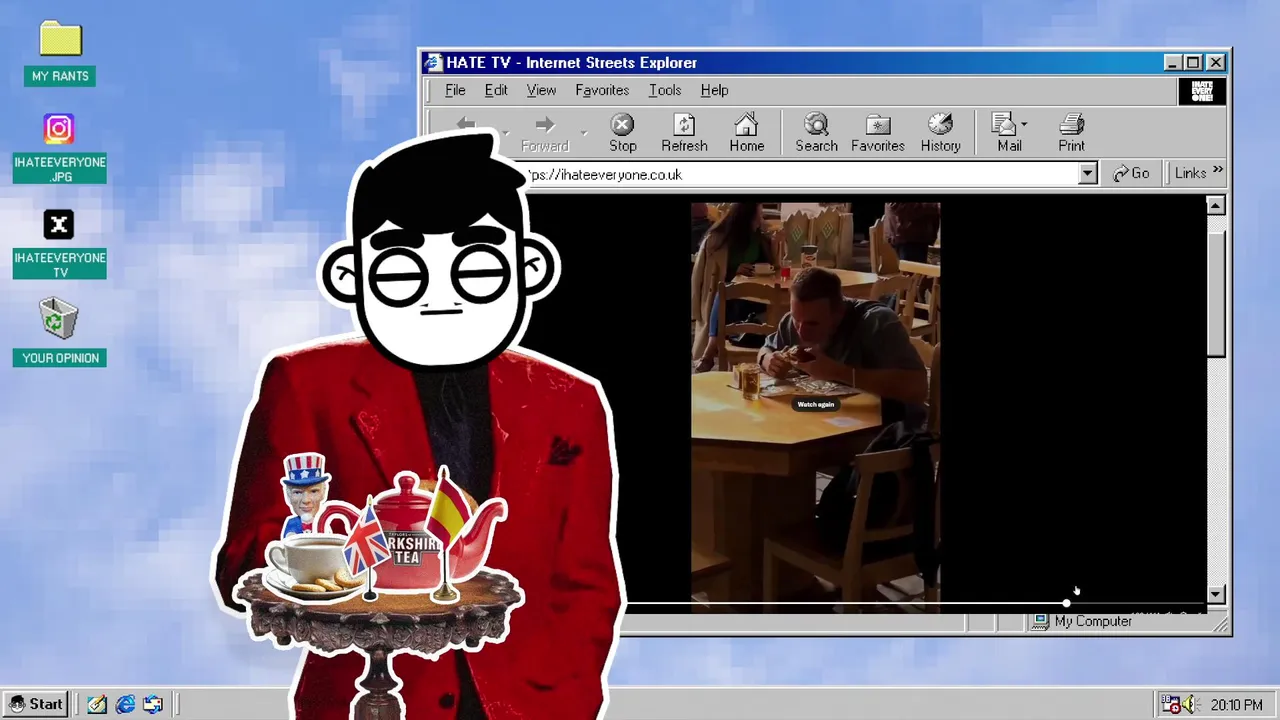Expand the Links toolbar chevron

(x=1217, y=171)
